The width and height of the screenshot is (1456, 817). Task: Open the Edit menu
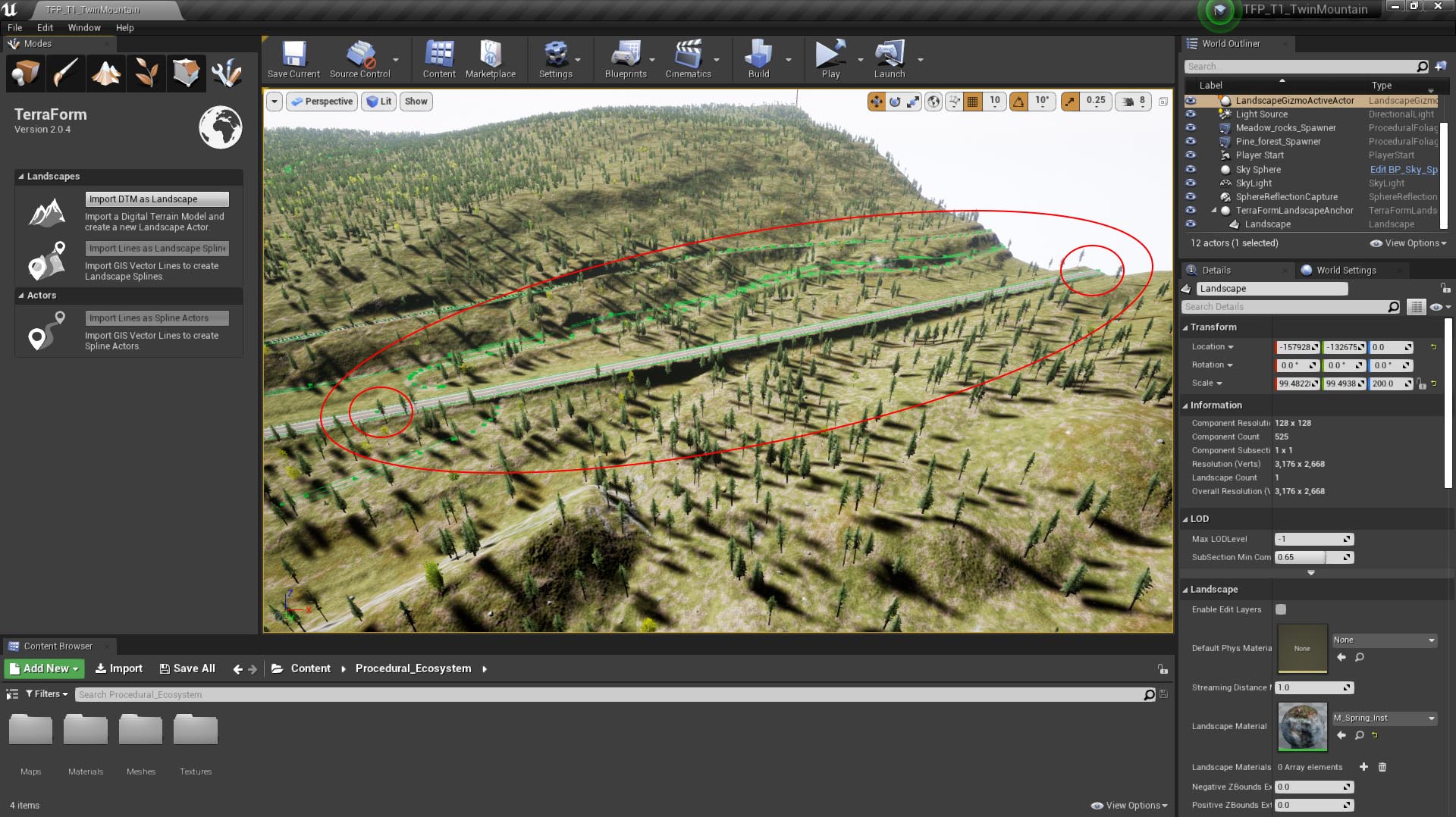coord(45,27)
